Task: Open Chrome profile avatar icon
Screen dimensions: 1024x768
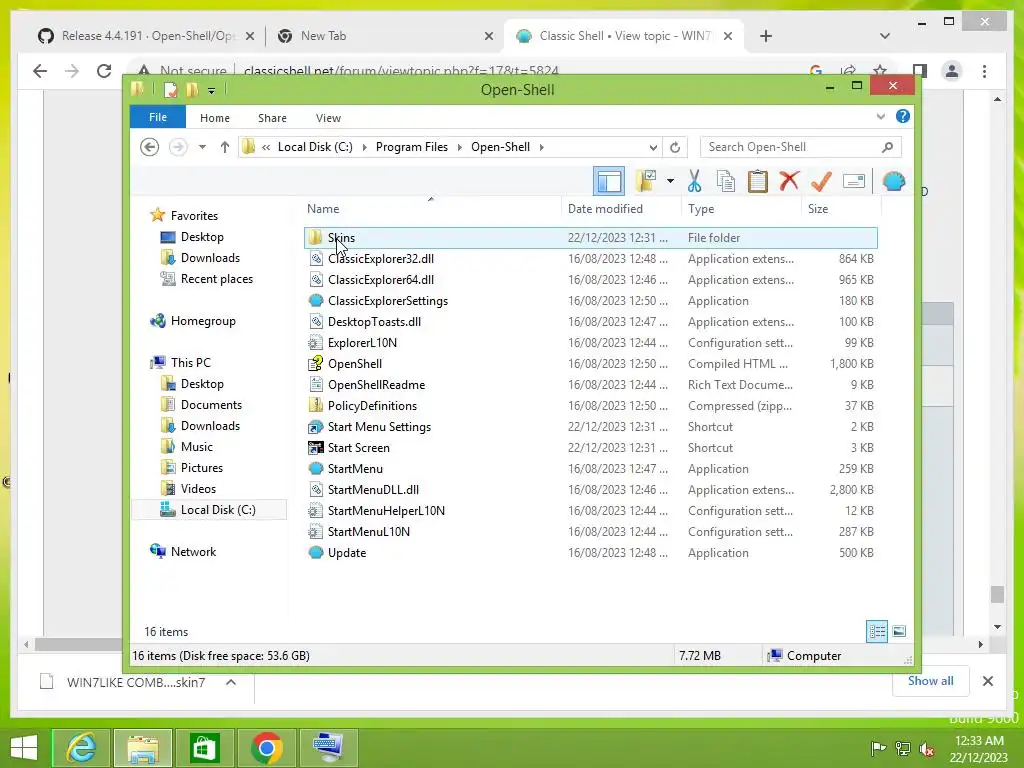Action: tap(952, 71)
